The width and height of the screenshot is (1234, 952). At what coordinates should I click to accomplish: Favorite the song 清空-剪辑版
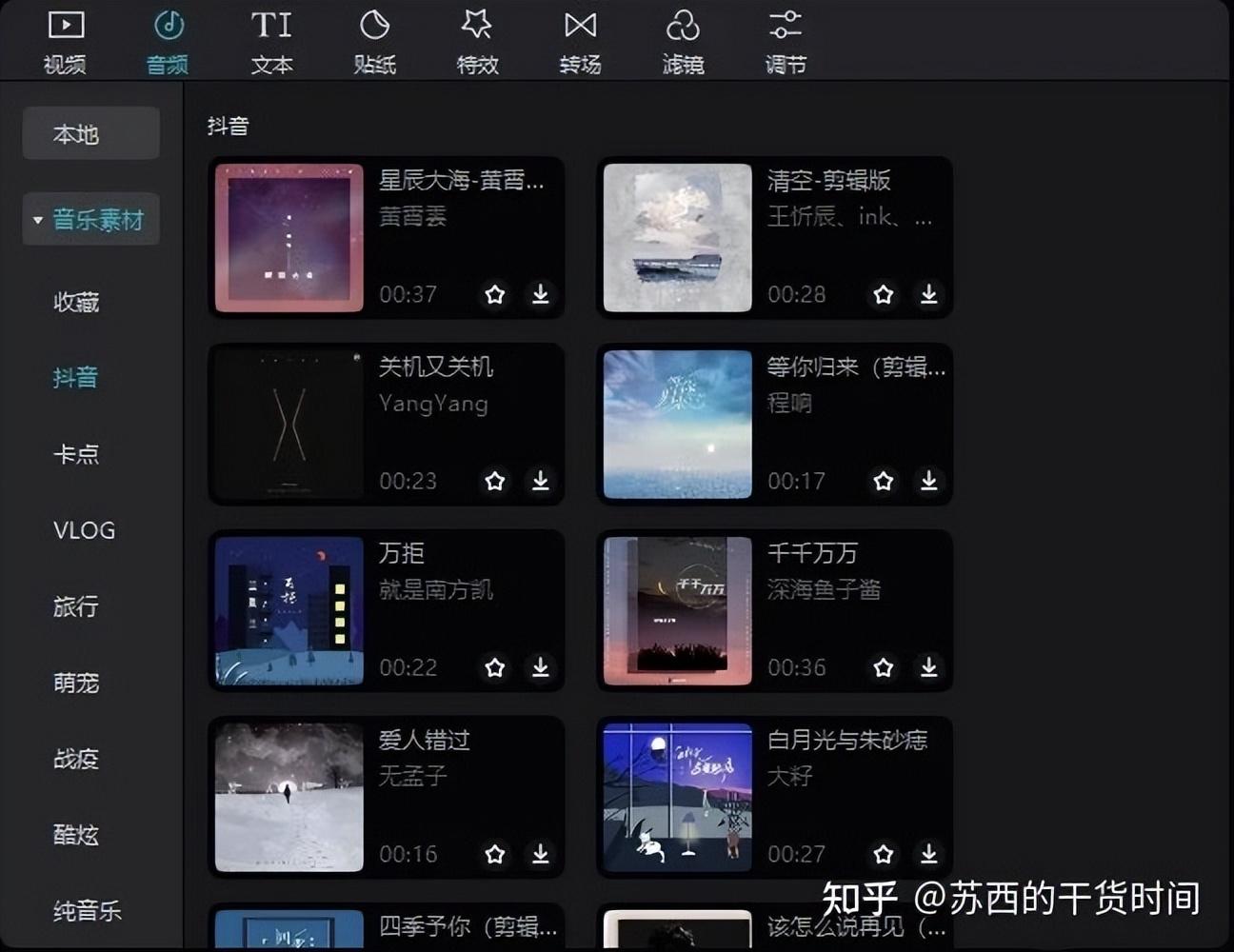884,294
